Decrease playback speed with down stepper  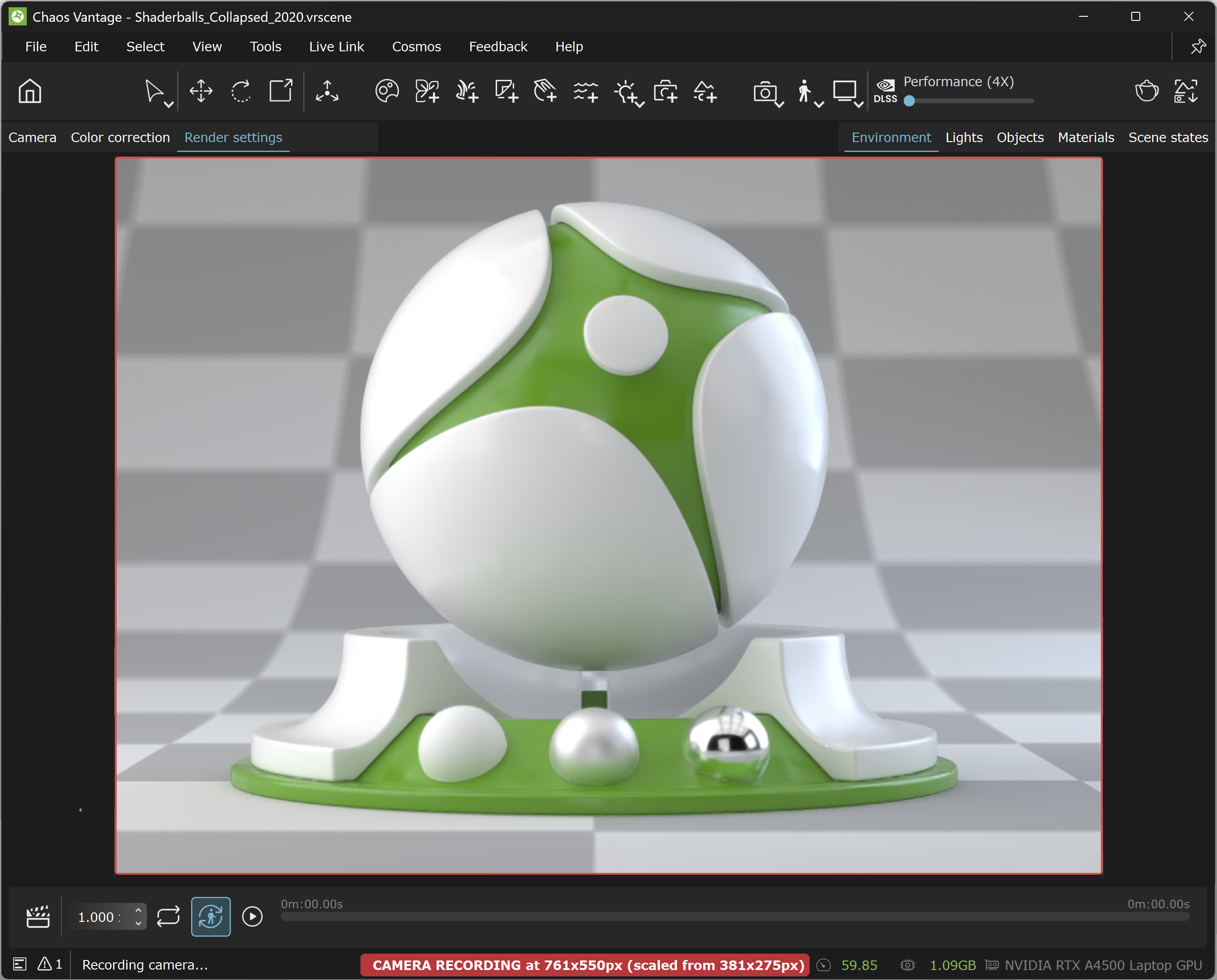coord(138,923)
